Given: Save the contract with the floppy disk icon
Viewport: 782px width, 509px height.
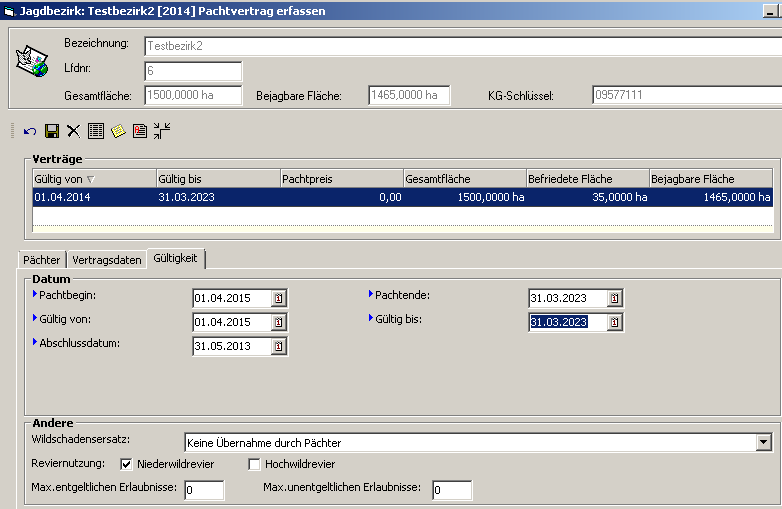Looking at the screenshot, I should (52, 131).
